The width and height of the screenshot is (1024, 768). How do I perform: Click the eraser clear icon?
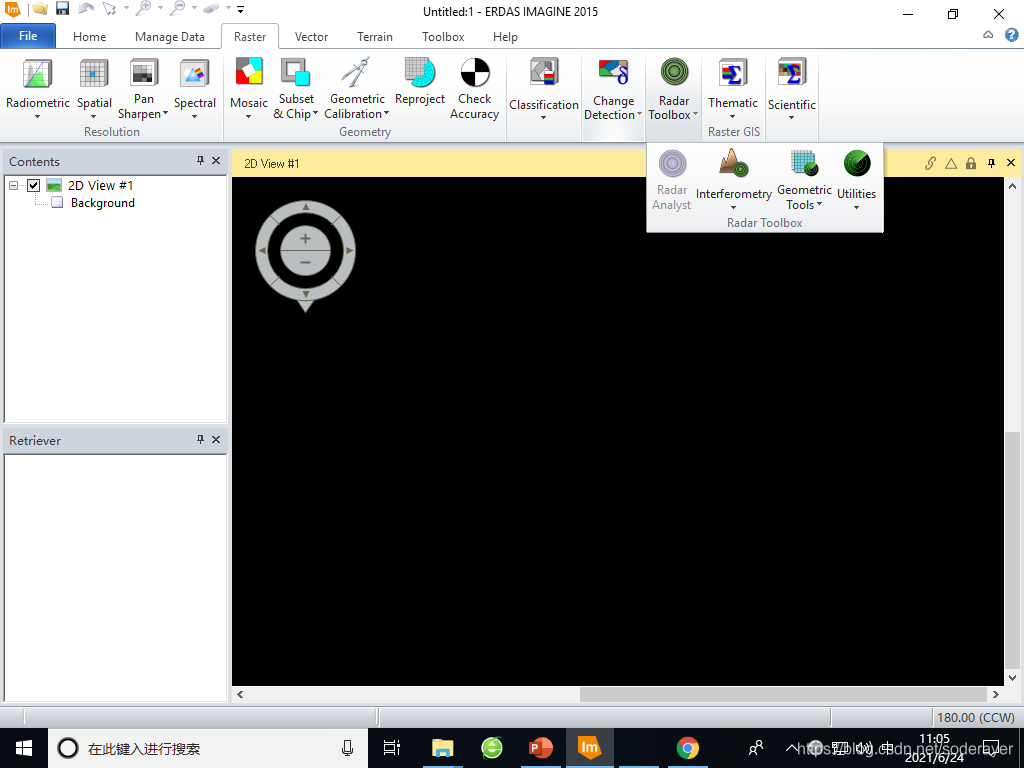[x=211, y=9]
